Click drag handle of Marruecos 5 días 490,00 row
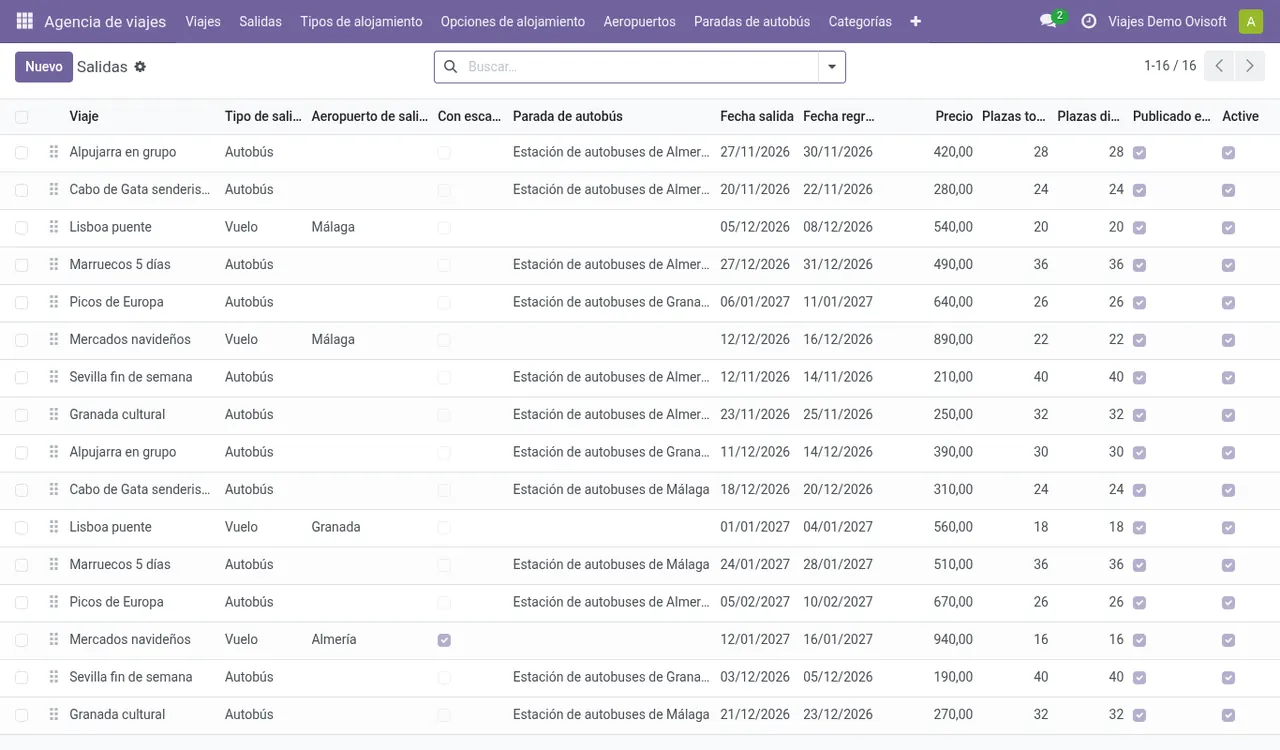1280x750 pixels. (54, 265)
